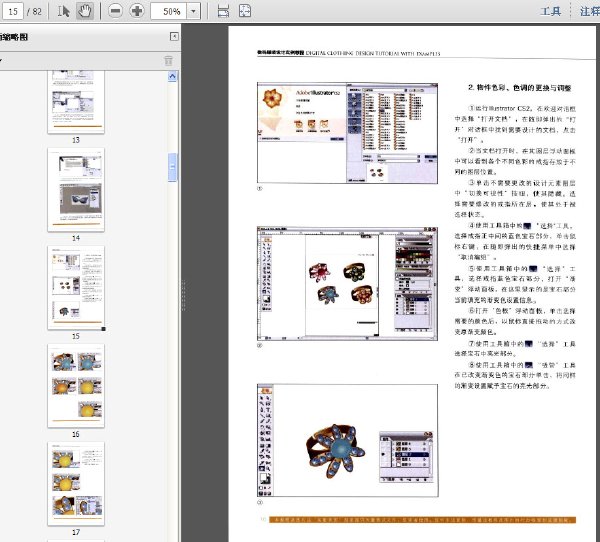Click the thumbnail scrollbar up arrow
The width and height of the screenshot is (600, 542).
(172, 76)
